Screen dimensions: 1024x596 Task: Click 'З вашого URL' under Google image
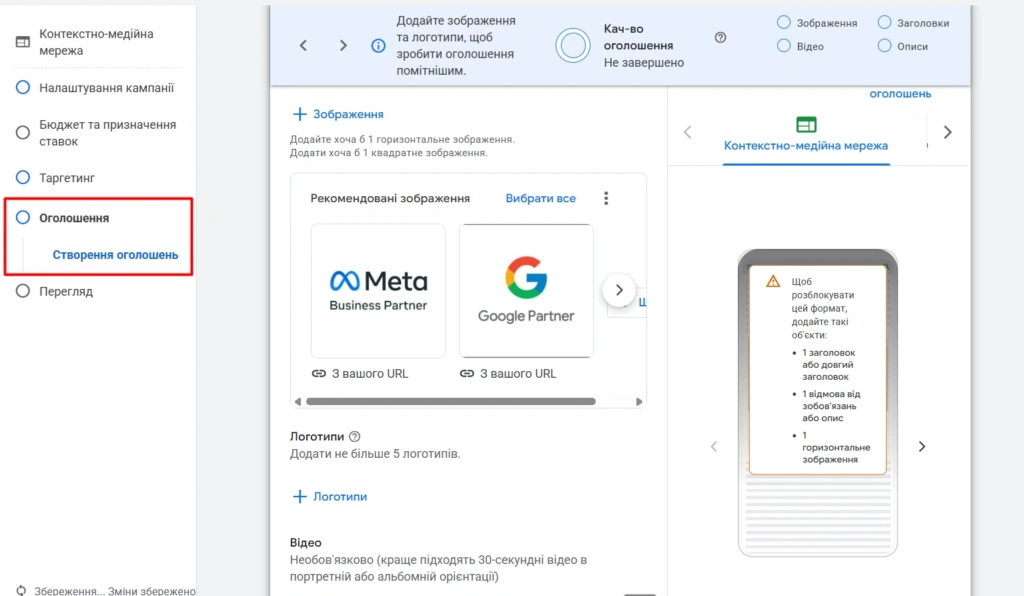[518, 374]
